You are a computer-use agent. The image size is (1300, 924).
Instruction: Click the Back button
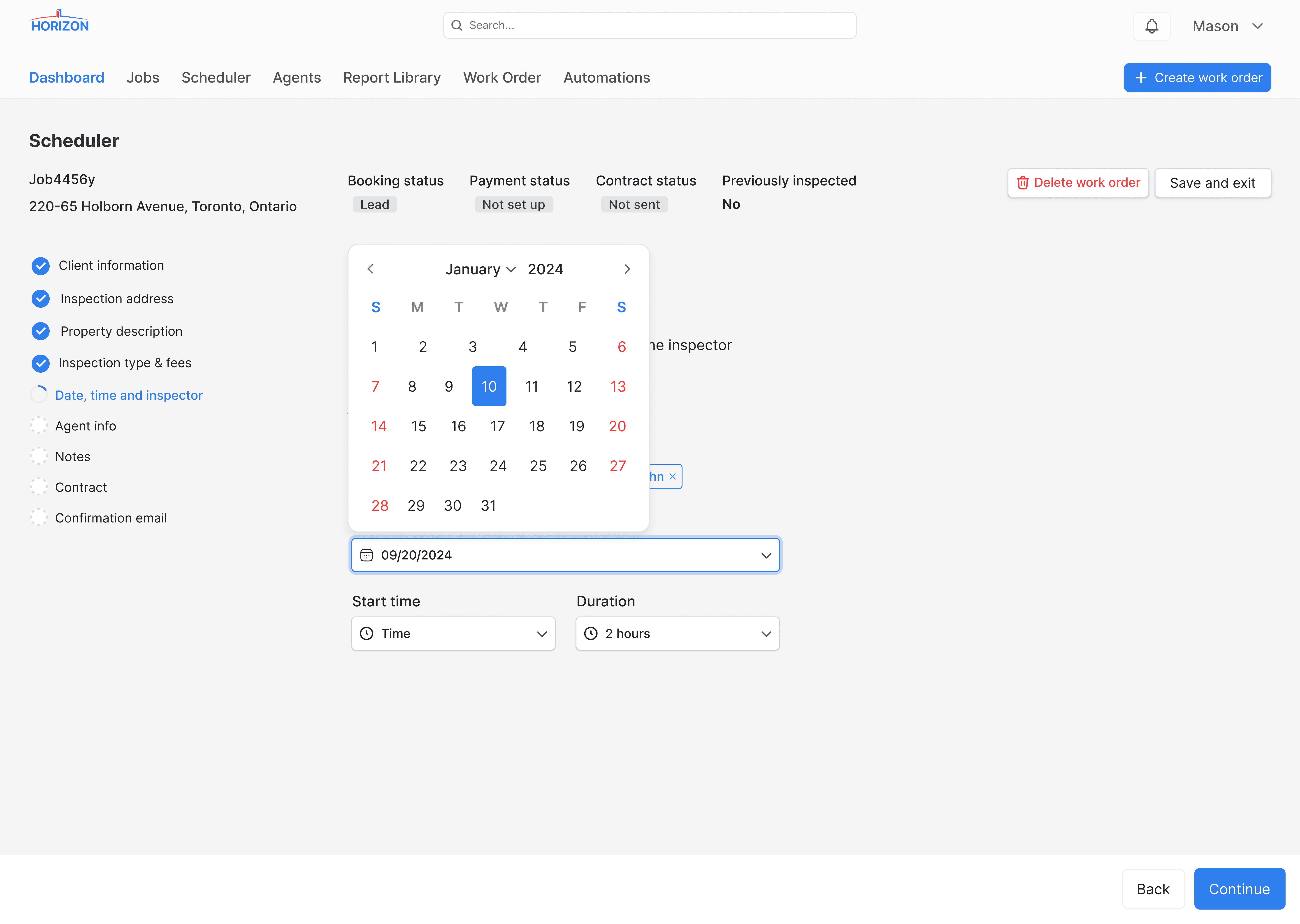point(1153,889)
